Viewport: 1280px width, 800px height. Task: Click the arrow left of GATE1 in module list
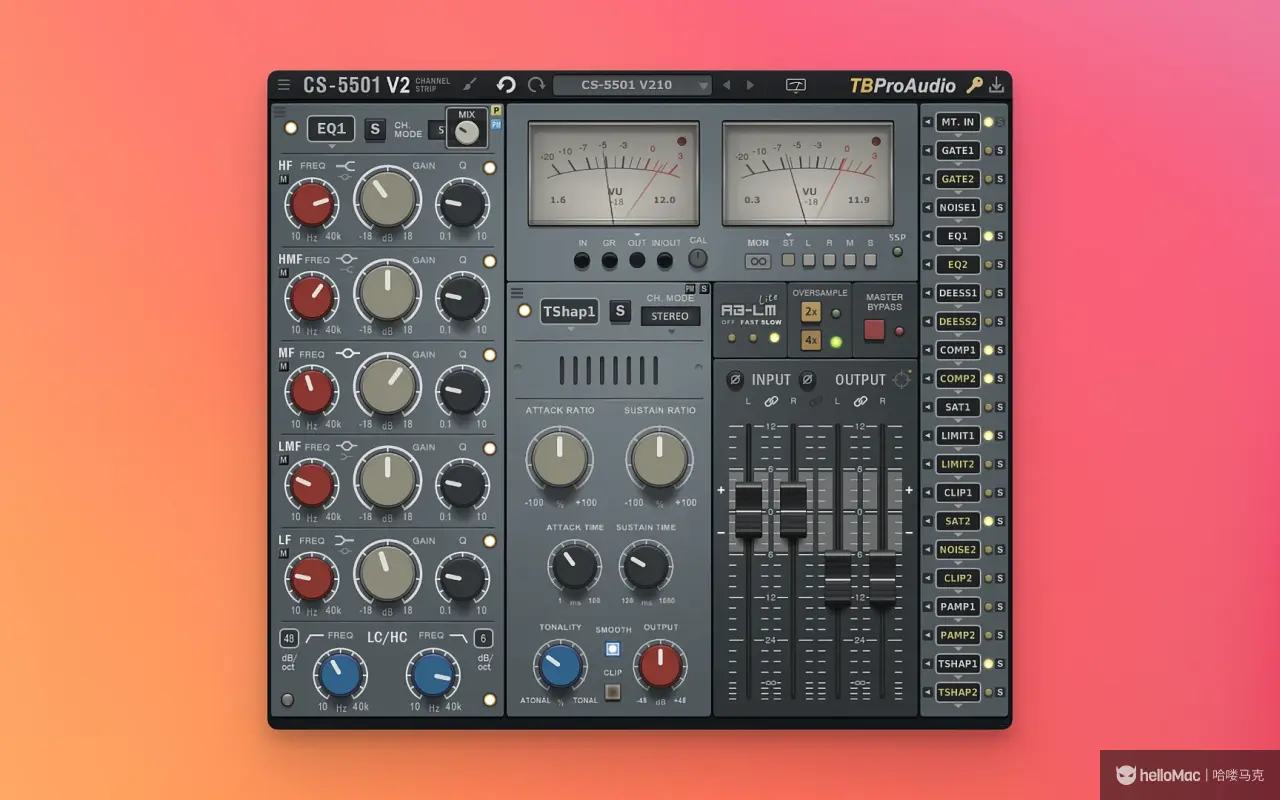click(927, 151)
